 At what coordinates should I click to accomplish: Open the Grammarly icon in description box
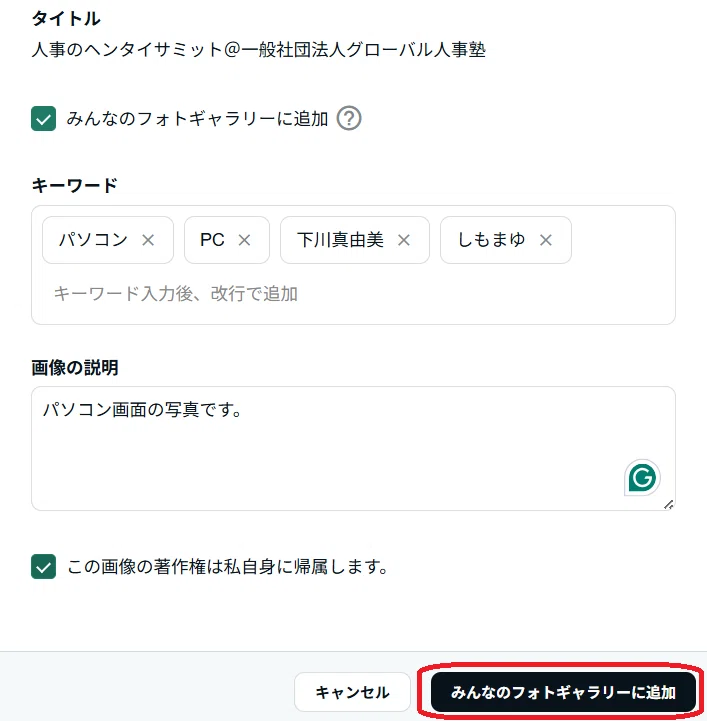pos(642,478)
